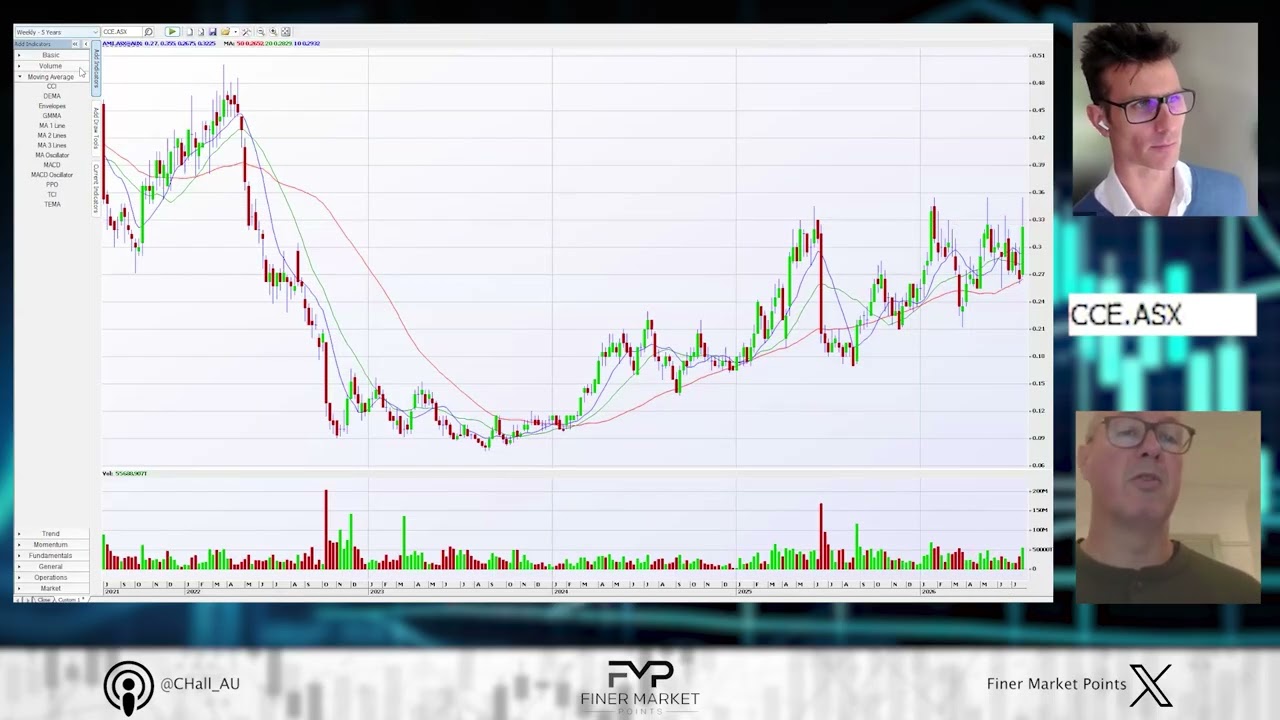1280x720 pixels.
Task: Click the new blank page icon
Action: click(190, 32)
